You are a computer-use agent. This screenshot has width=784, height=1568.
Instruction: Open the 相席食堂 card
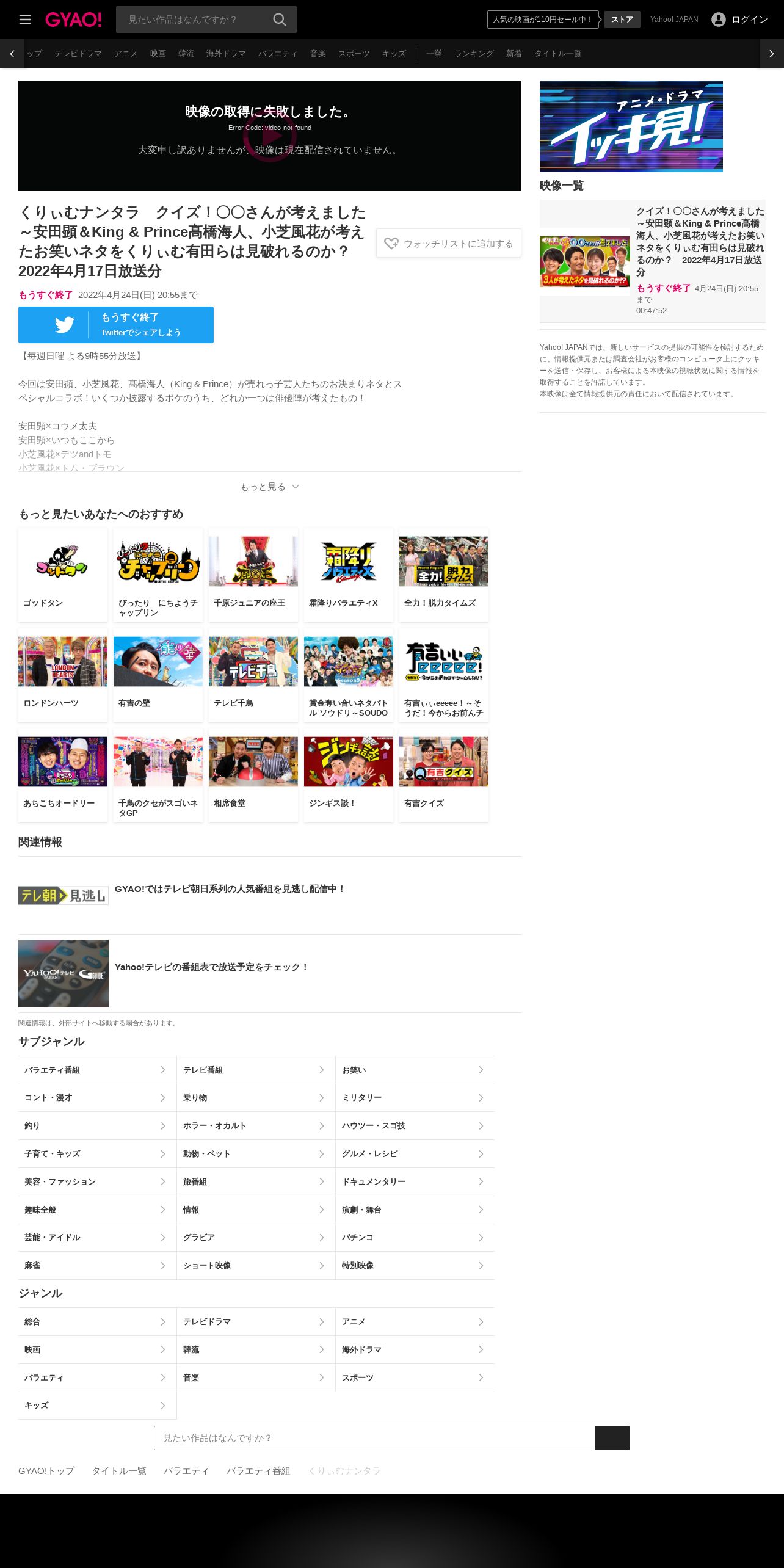pyautogui.click(x=253, y=775)
